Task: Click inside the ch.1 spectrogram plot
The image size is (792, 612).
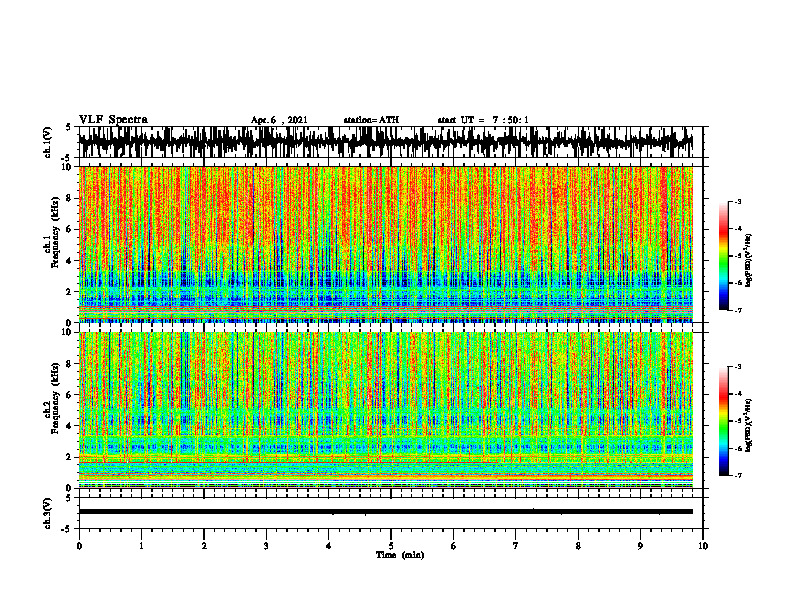Action: [385, 244]
